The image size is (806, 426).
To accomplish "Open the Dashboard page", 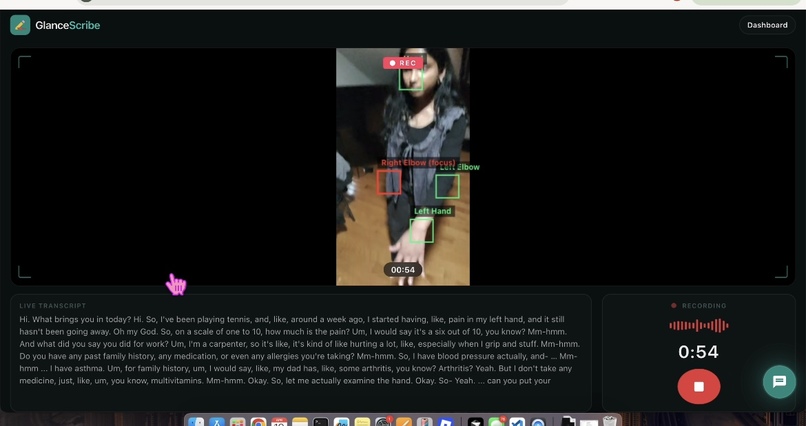I will tap(767, 25).
